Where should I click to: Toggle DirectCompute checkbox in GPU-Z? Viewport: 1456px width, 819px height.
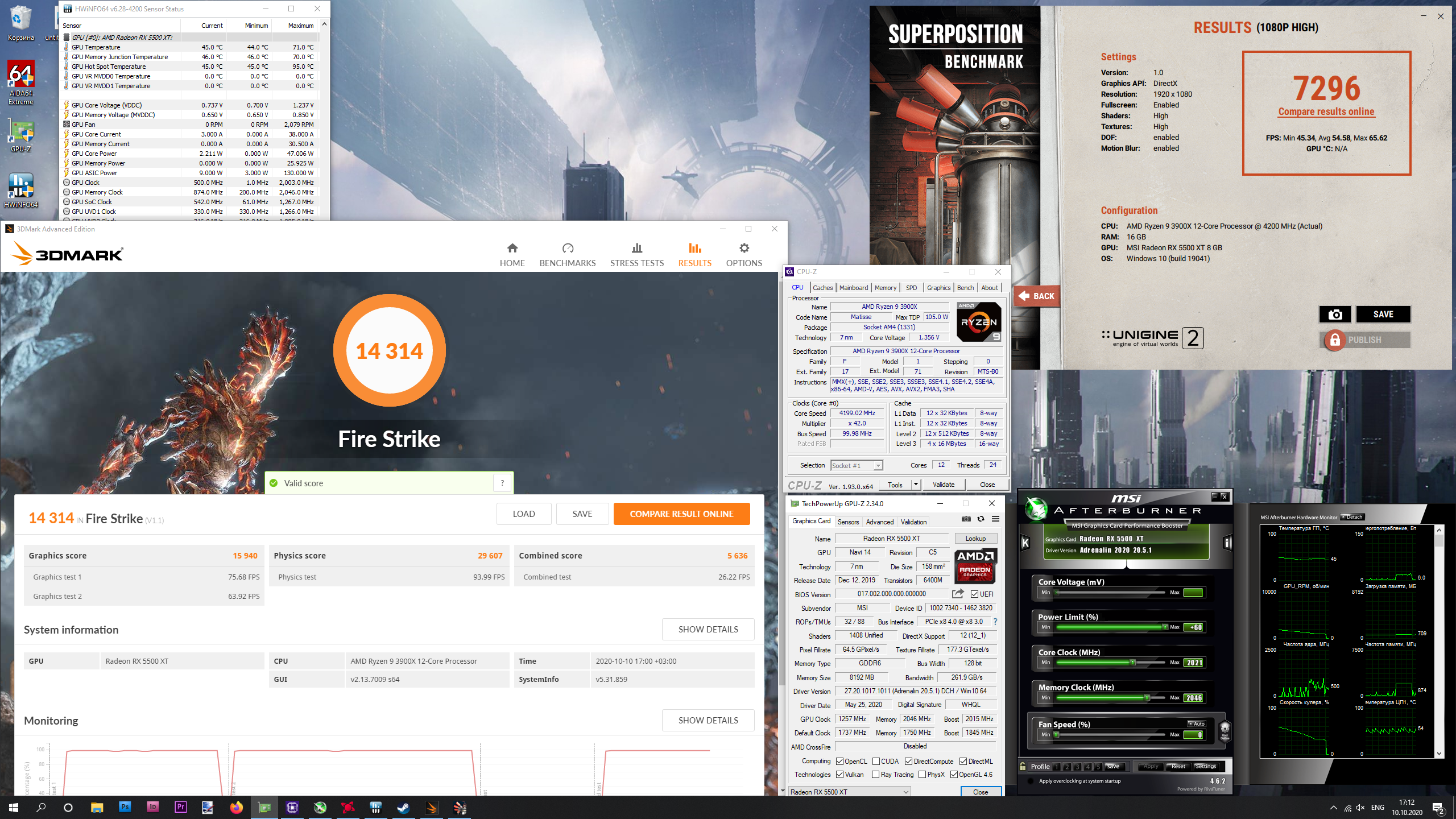point(909,761)
